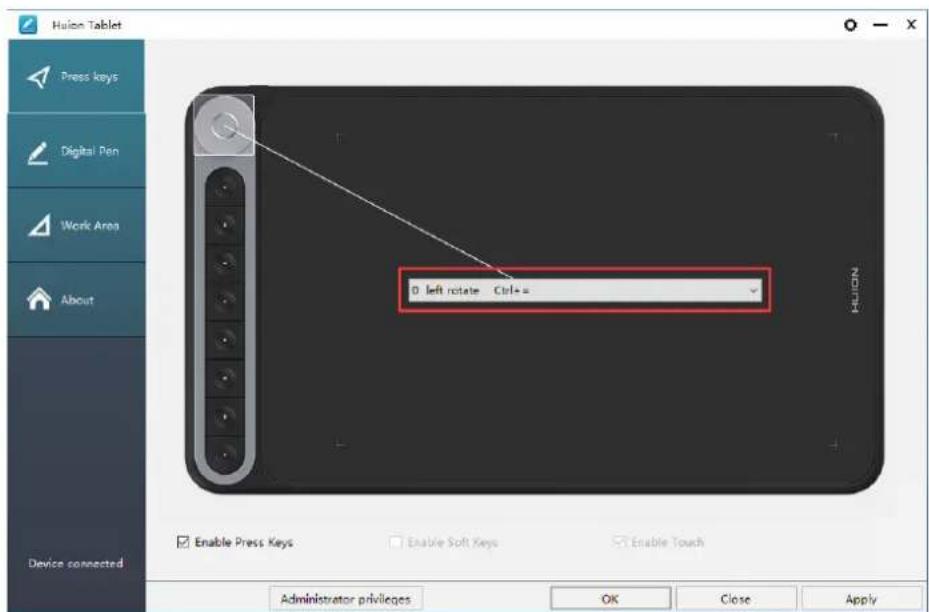Open settings via title bar gear icon
The height and width of the screenshot is (612, 929).
[850, 25]
